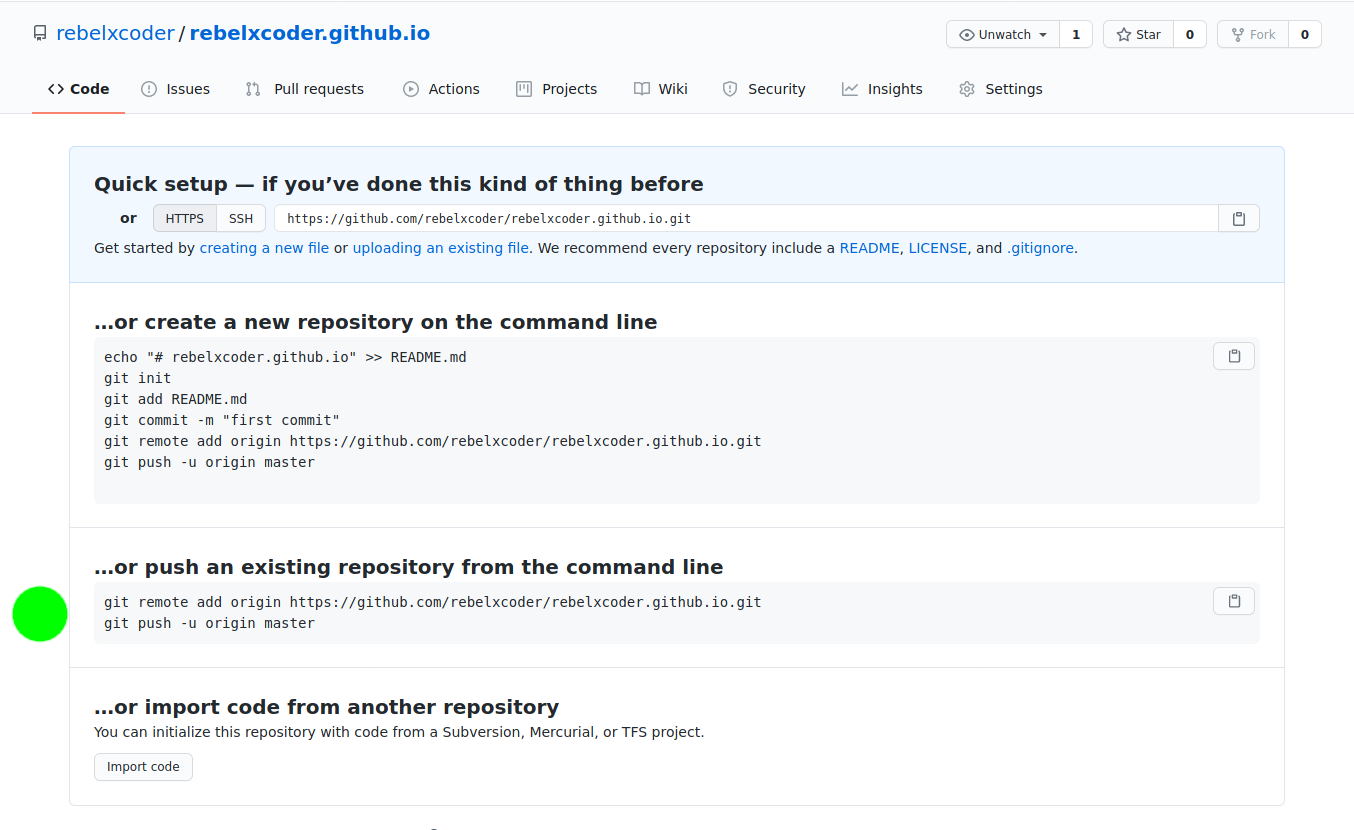Open the Actions tab
The image size is (1354, 830).
point(441,89)
